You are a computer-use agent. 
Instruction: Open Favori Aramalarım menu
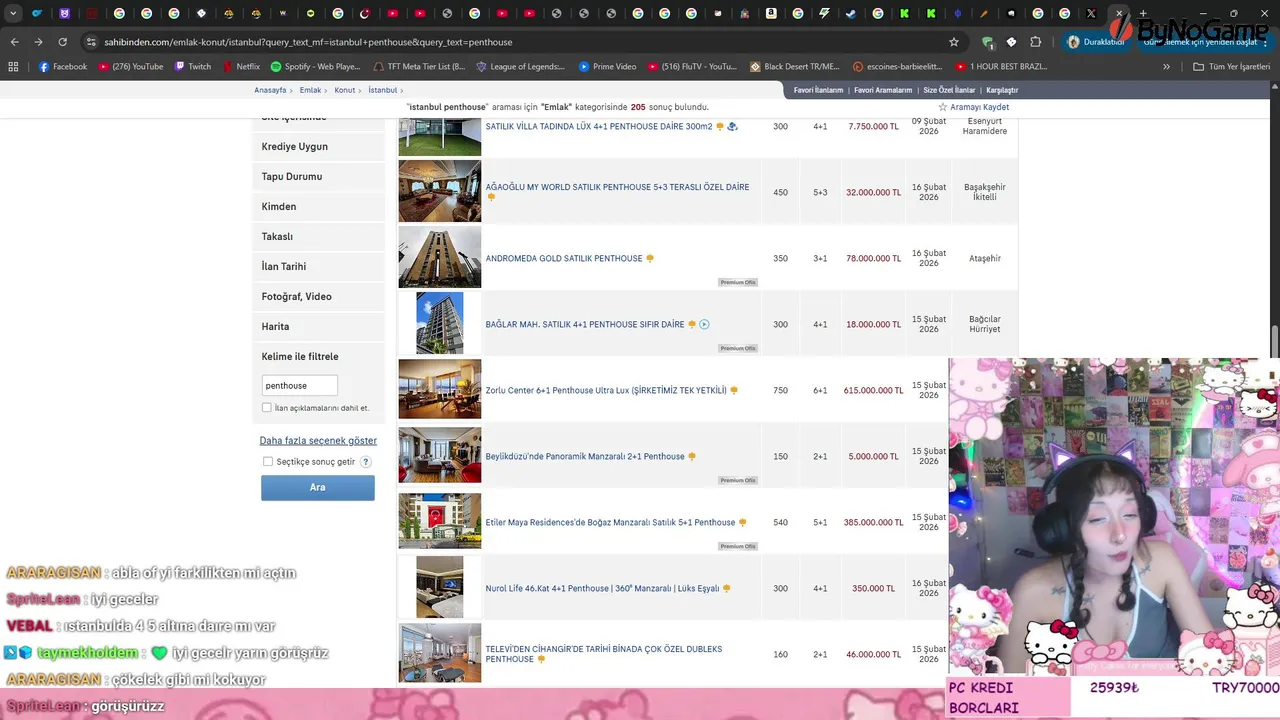[x=883, y=90]
